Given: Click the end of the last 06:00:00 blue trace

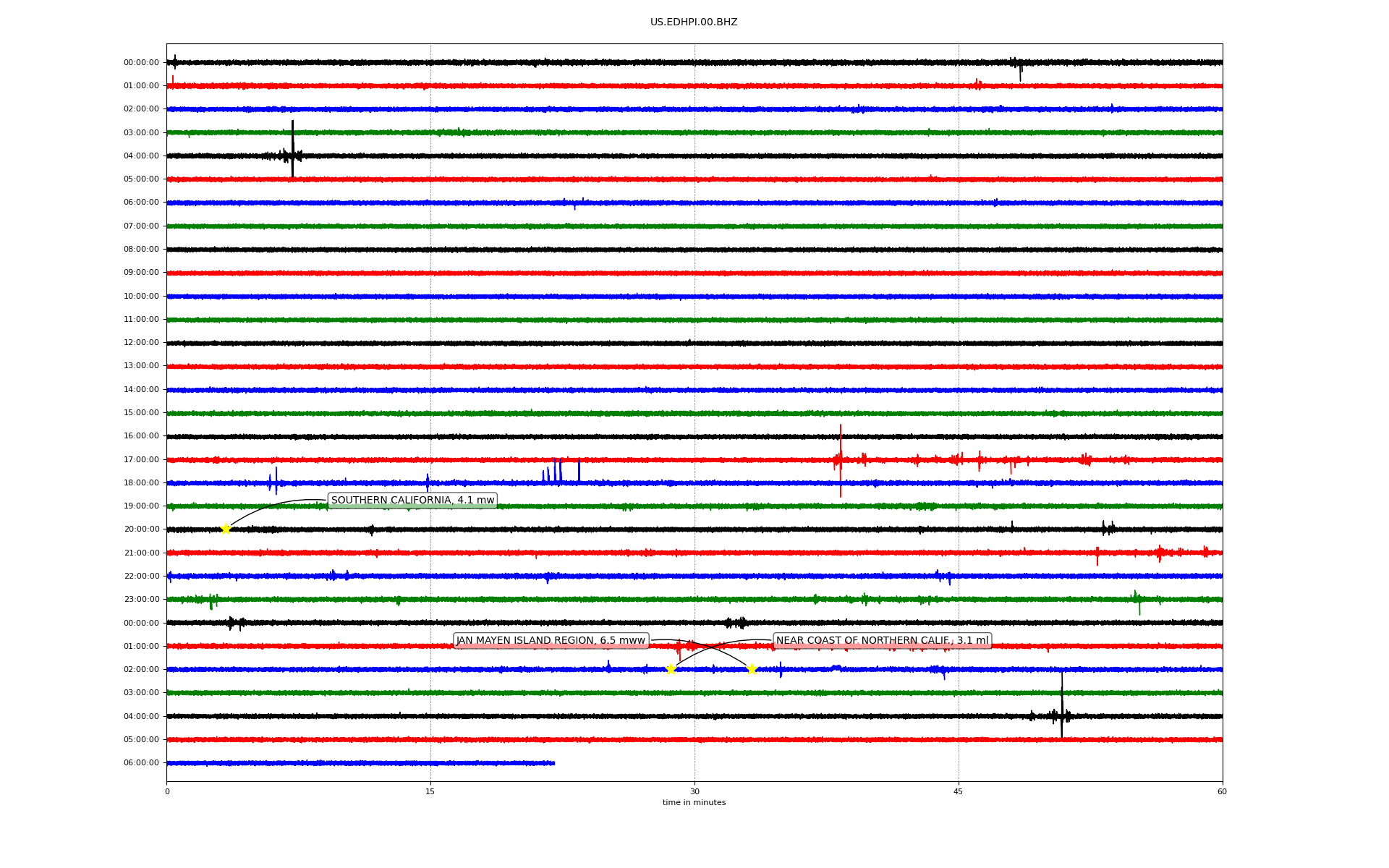Looking at the screenshot, I should pyautogui.click(x=553, y=763).
